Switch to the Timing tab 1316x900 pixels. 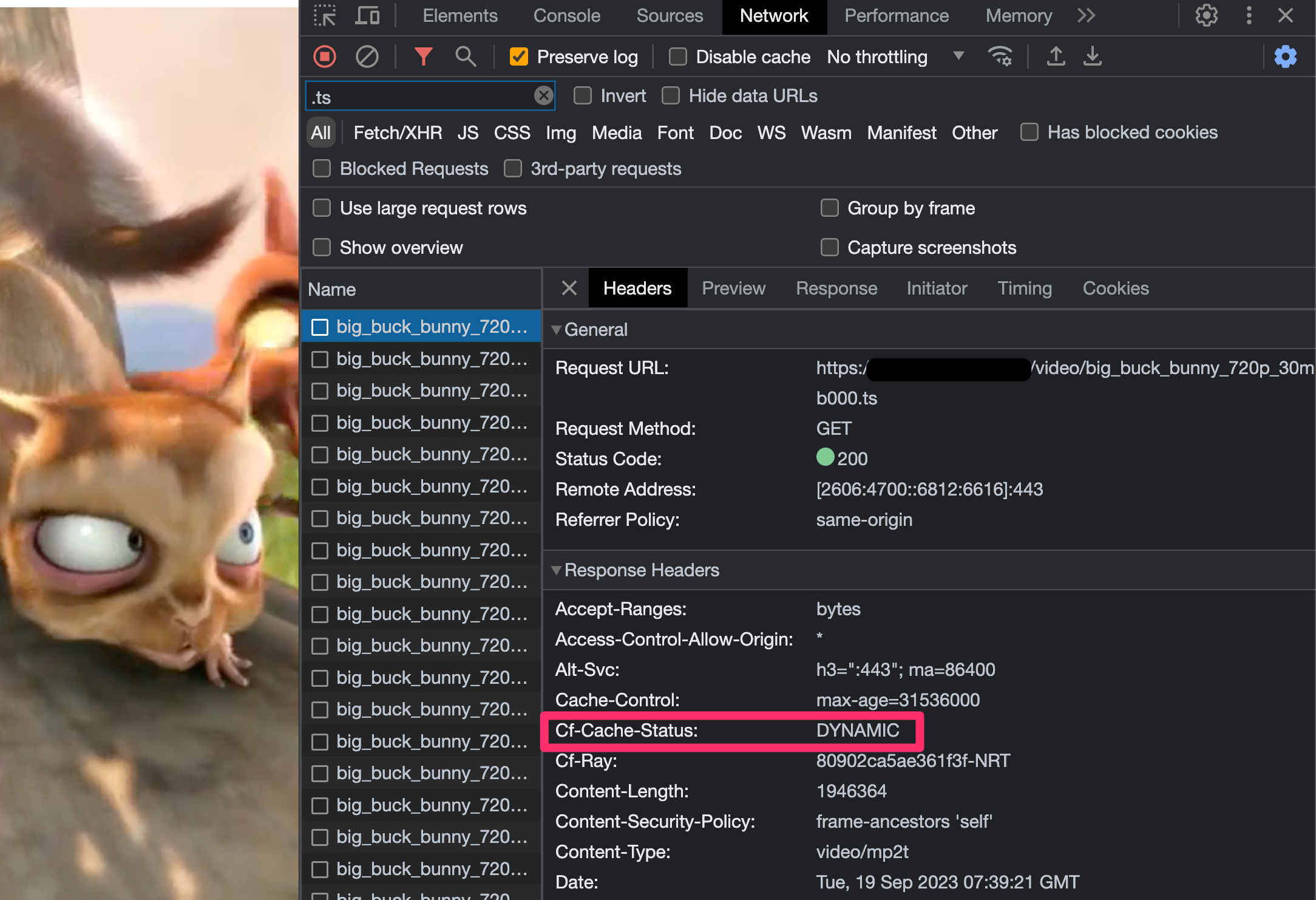pyautogui.click(x=1024, y=288)
